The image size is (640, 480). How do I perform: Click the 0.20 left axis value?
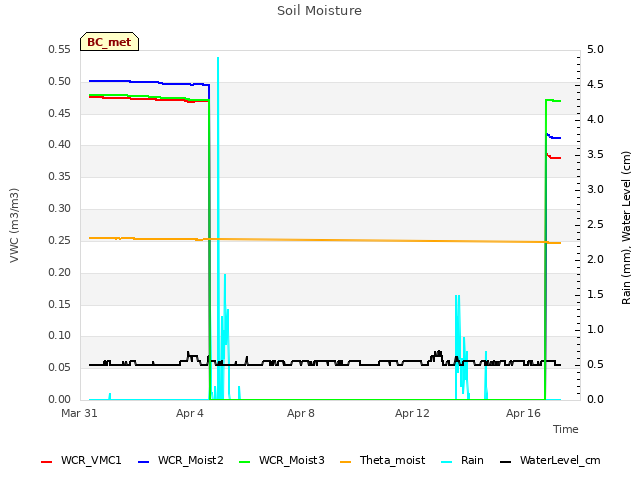click(60, 272)
